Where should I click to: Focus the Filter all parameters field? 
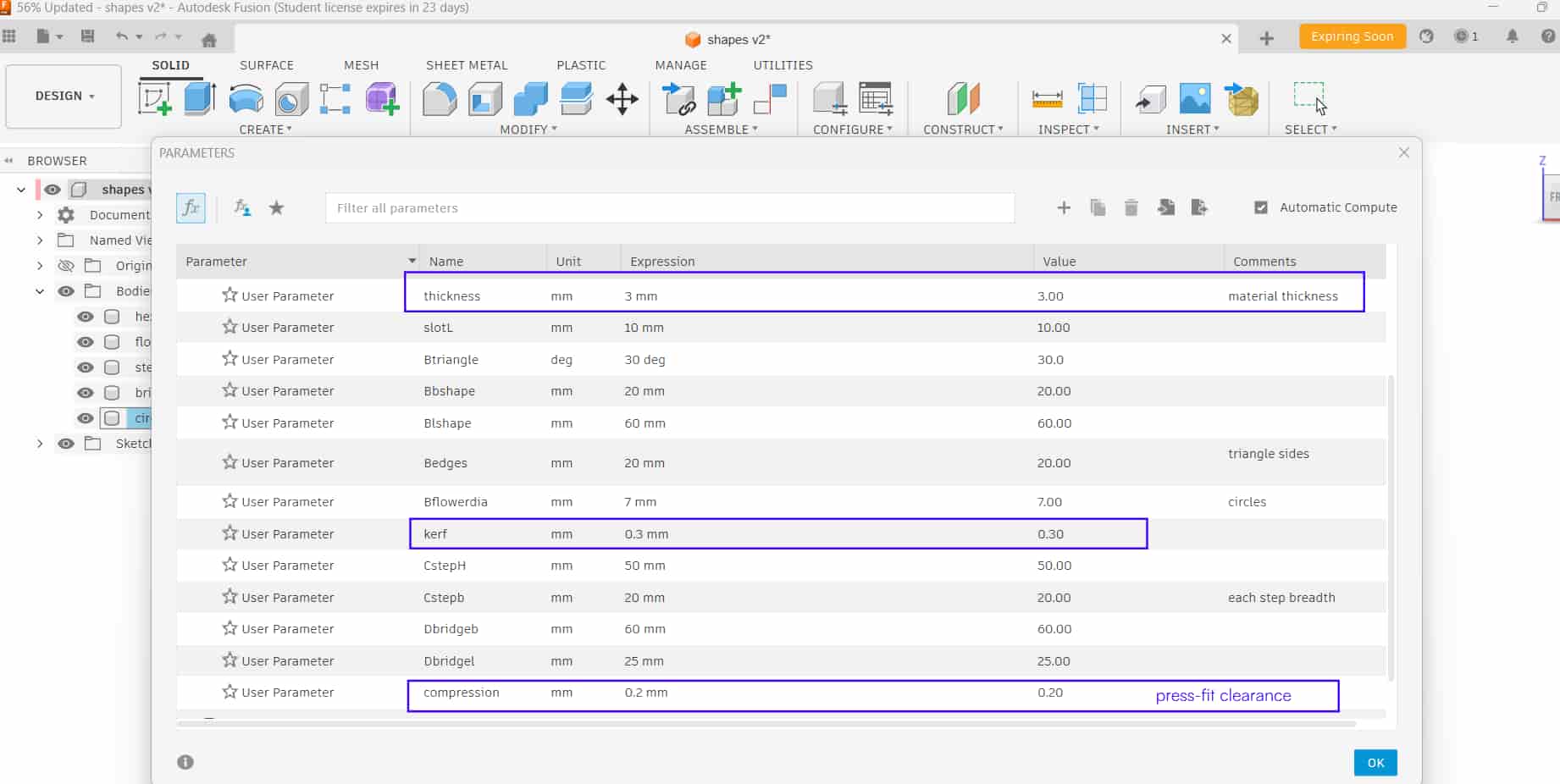click(670, 207)
